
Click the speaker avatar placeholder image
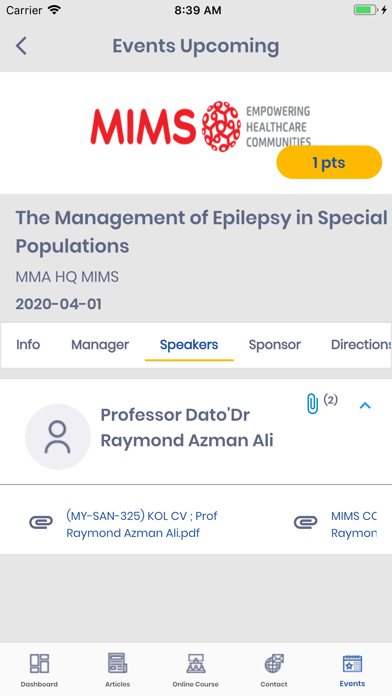coord(58,437)
